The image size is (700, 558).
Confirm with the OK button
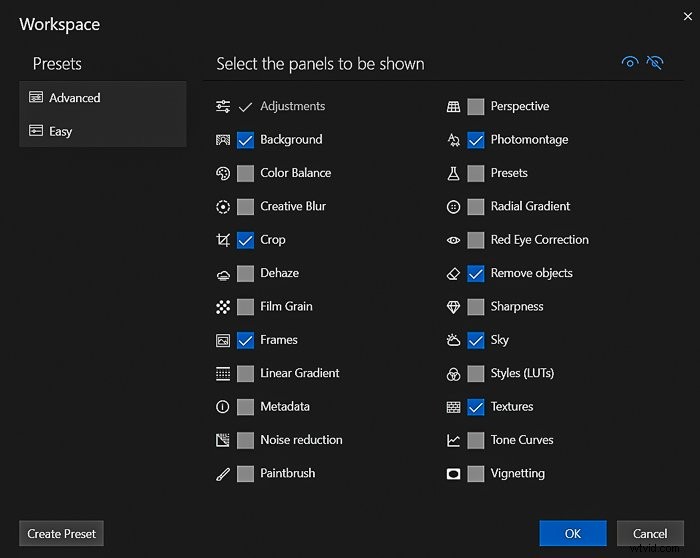[573, 533]
